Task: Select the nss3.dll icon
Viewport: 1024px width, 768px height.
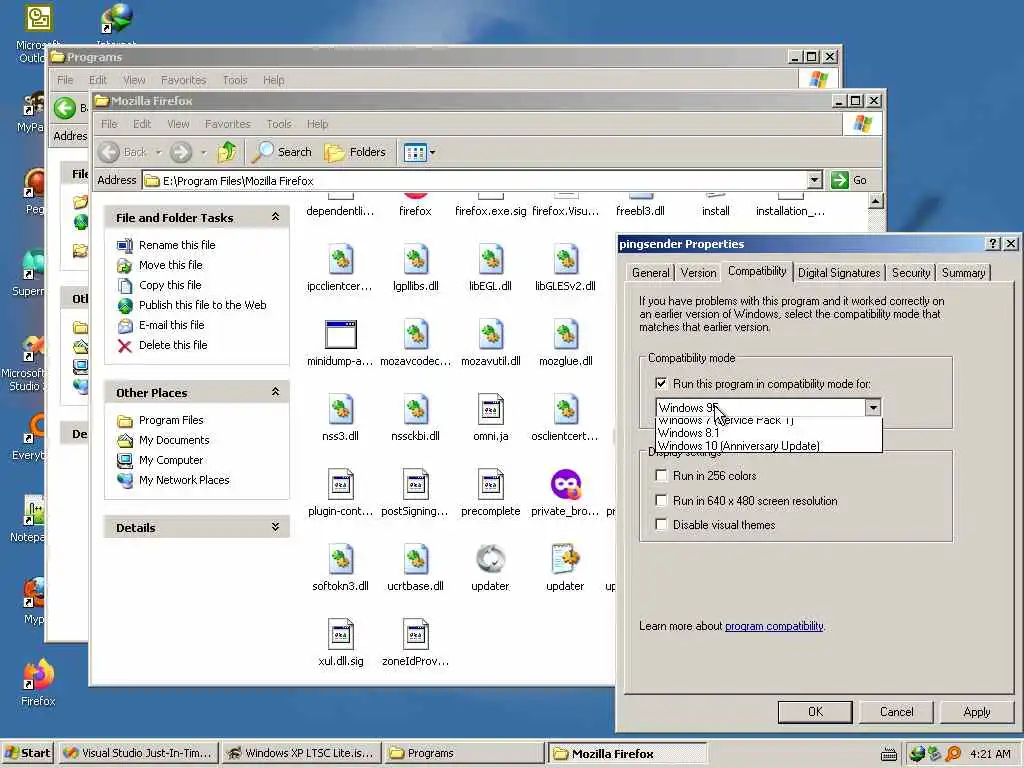Action: coord(340,409)
